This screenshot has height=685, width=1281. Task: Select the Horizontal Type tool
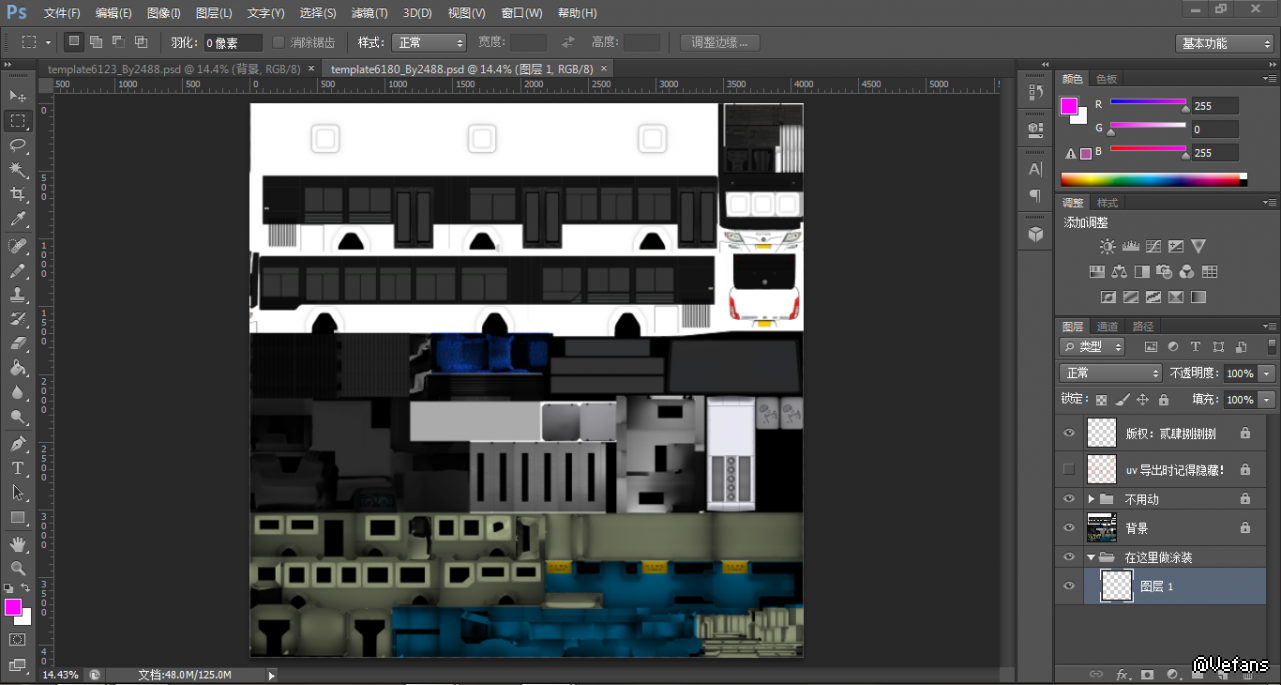[17, 468]
